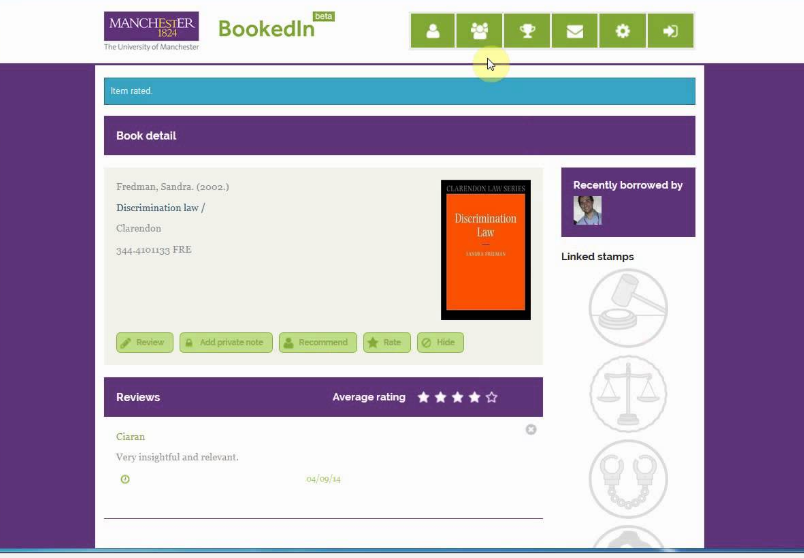
Task: Click the Recommend button
Action: (317, 342)
